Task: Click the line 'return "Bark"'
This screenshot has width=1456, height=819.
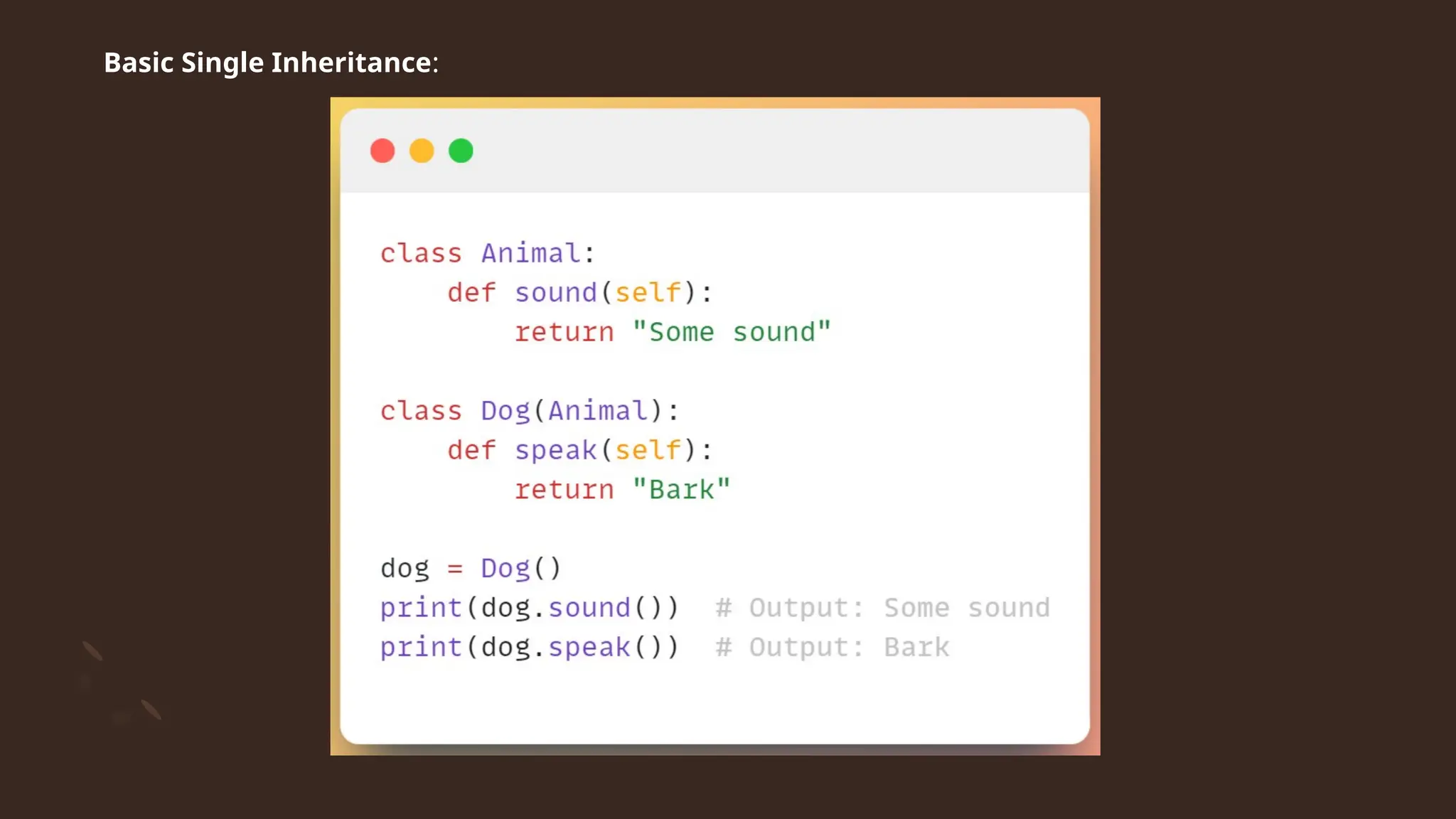Action: coord(622,490)
